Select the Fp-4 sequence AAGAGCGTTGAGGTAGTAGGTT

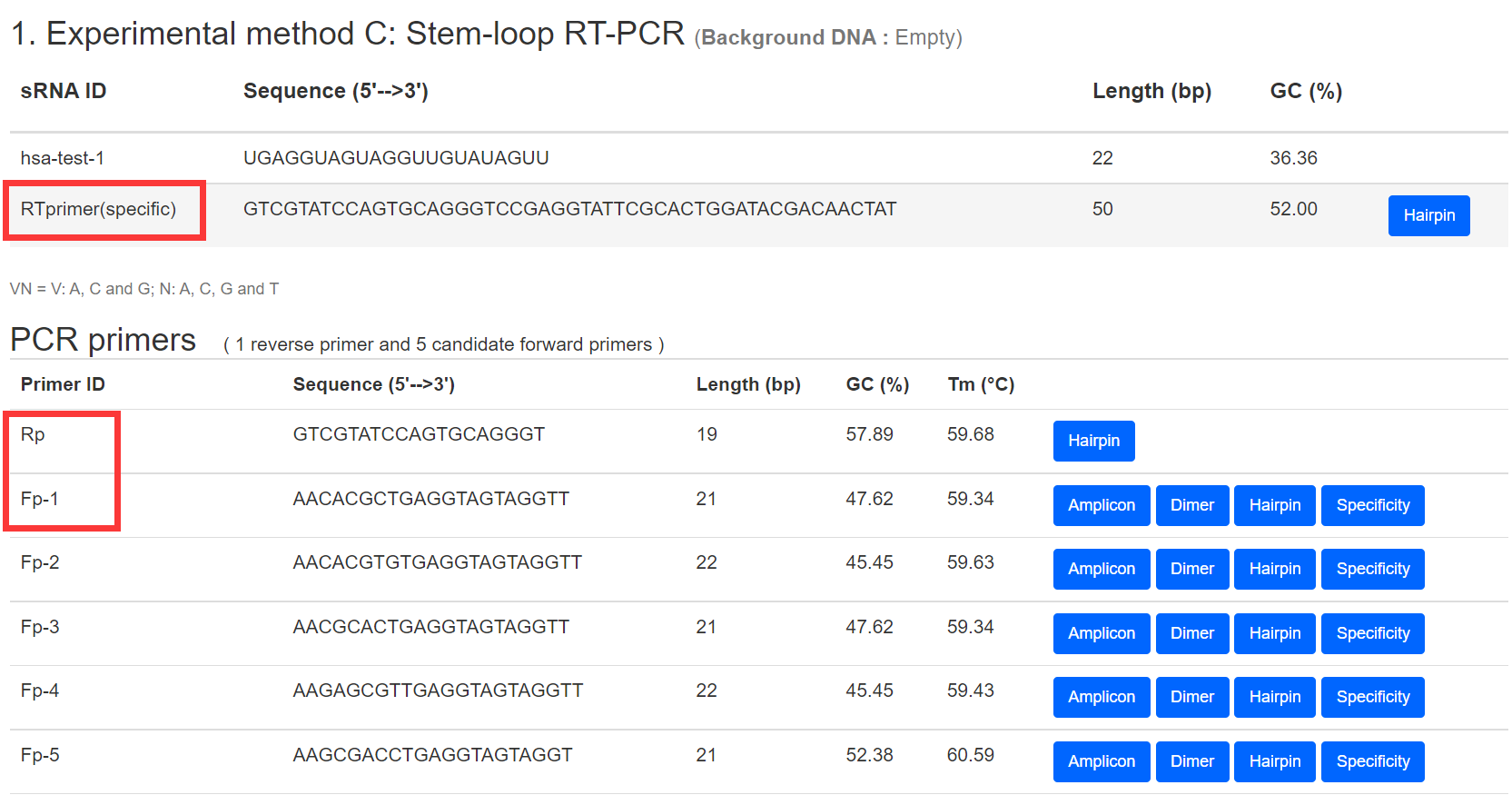438,691
